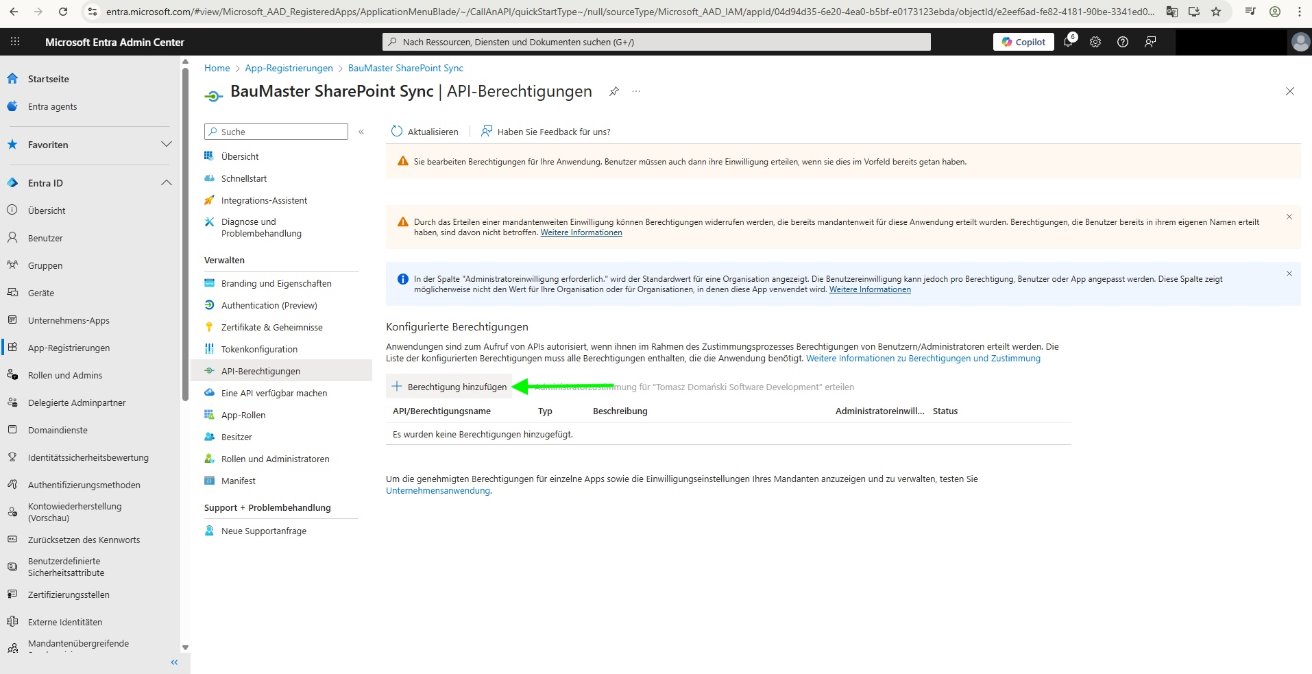Pin the API-Berechtigungen page with the pin icon
The width and height of the screenshot is (1312, 674).
click(x=614, y=90)
